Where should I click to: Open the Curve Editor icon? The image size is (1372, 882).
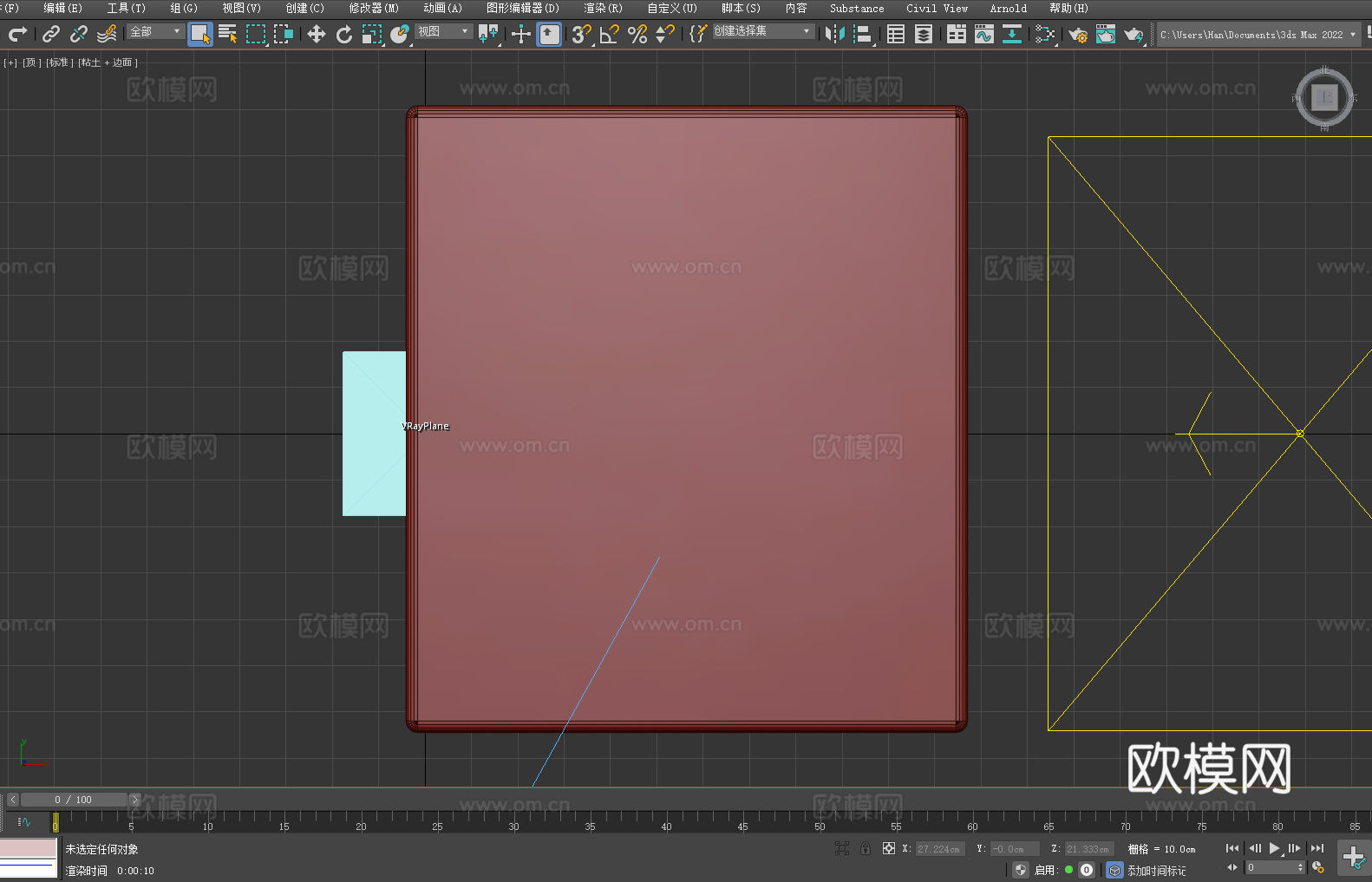(984, 34)
